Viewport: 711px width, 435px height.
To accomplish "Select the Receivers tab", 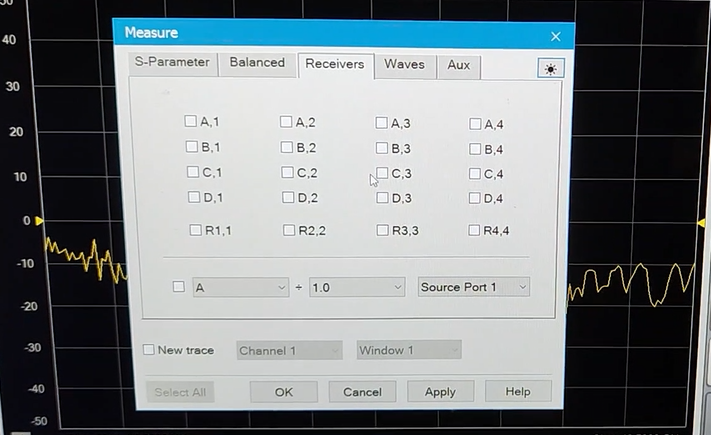I will tap(335, 64).
